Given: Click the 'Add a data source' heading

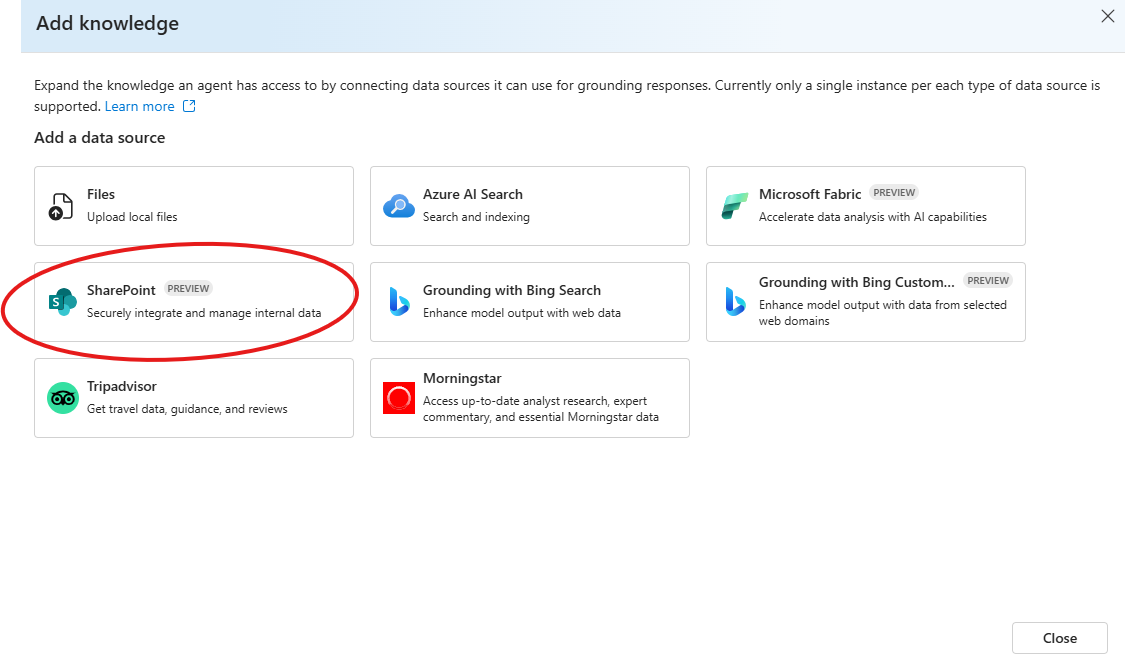Looking at the screenshot, I should 100,138.
